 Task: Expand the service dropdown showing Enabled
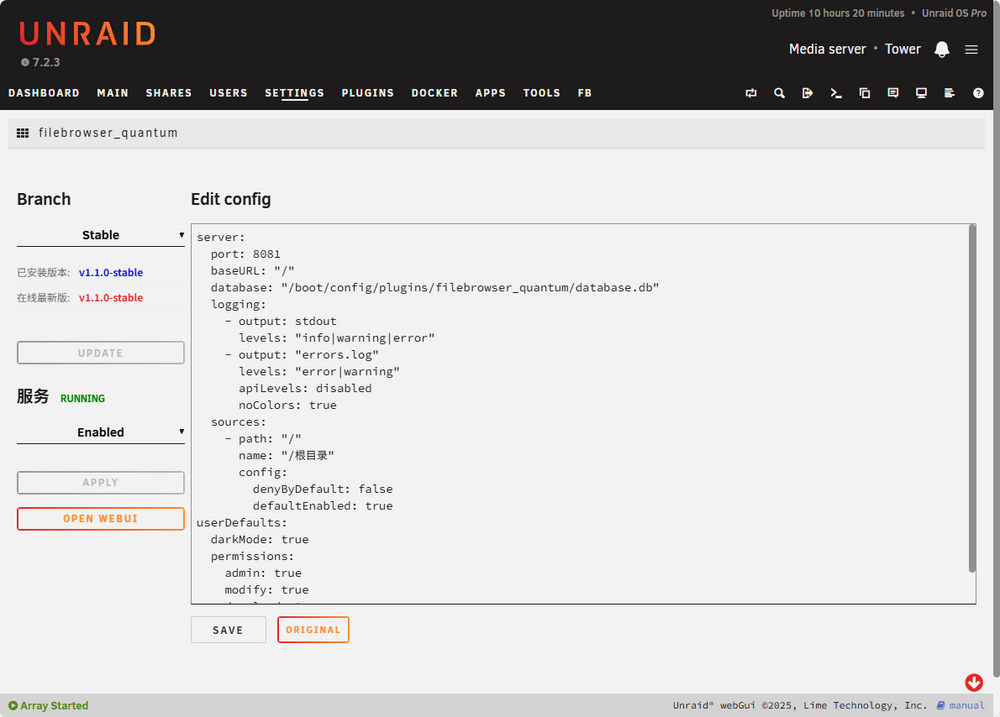point(101,432)
